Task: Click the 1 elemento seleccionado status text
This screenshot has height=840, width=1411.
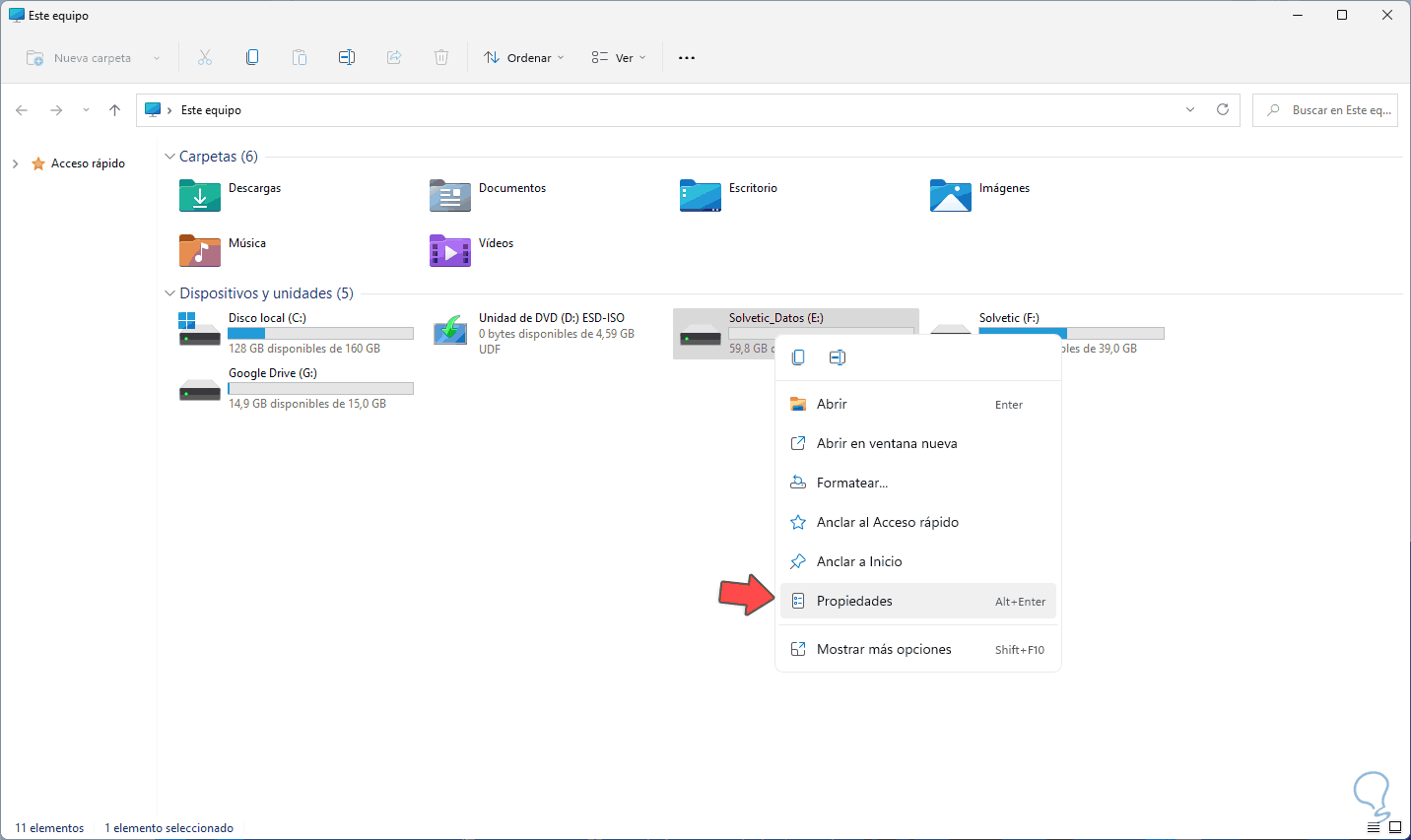Action: click(x=169, y=828)
